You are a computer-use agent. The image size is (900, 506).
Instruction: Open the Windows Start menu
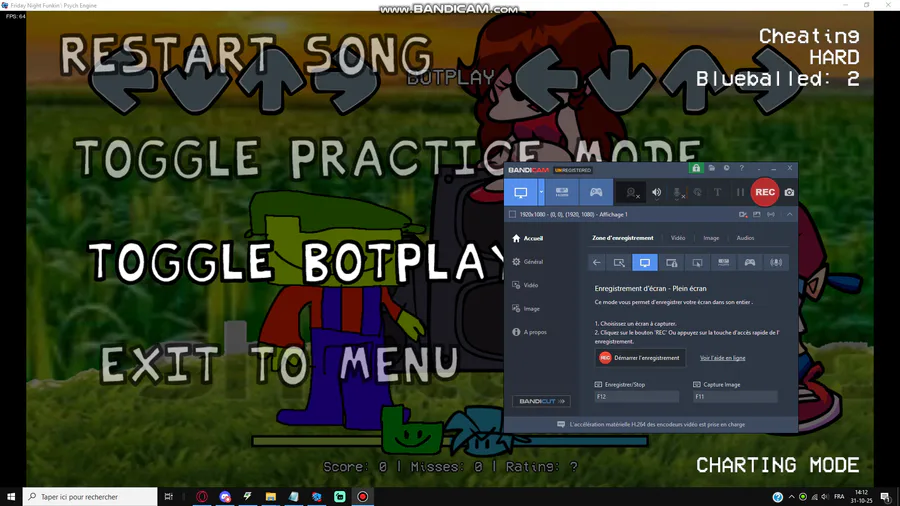(x=11, y=497)
